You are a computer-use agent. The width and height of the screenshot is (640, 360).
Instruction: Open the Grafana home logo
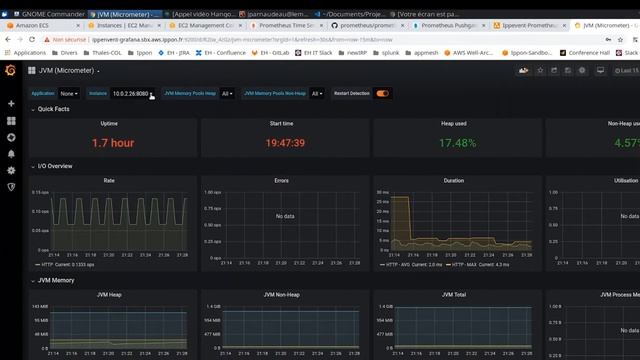pyautogui.click(x=11, y=71)
